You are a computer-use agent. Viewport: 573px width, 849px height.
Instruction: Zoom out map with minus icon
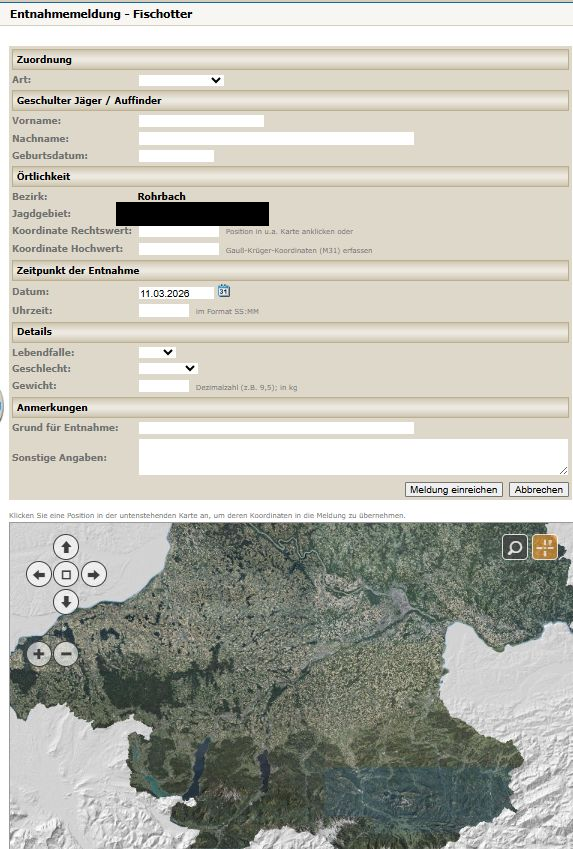tap(66, 654)
